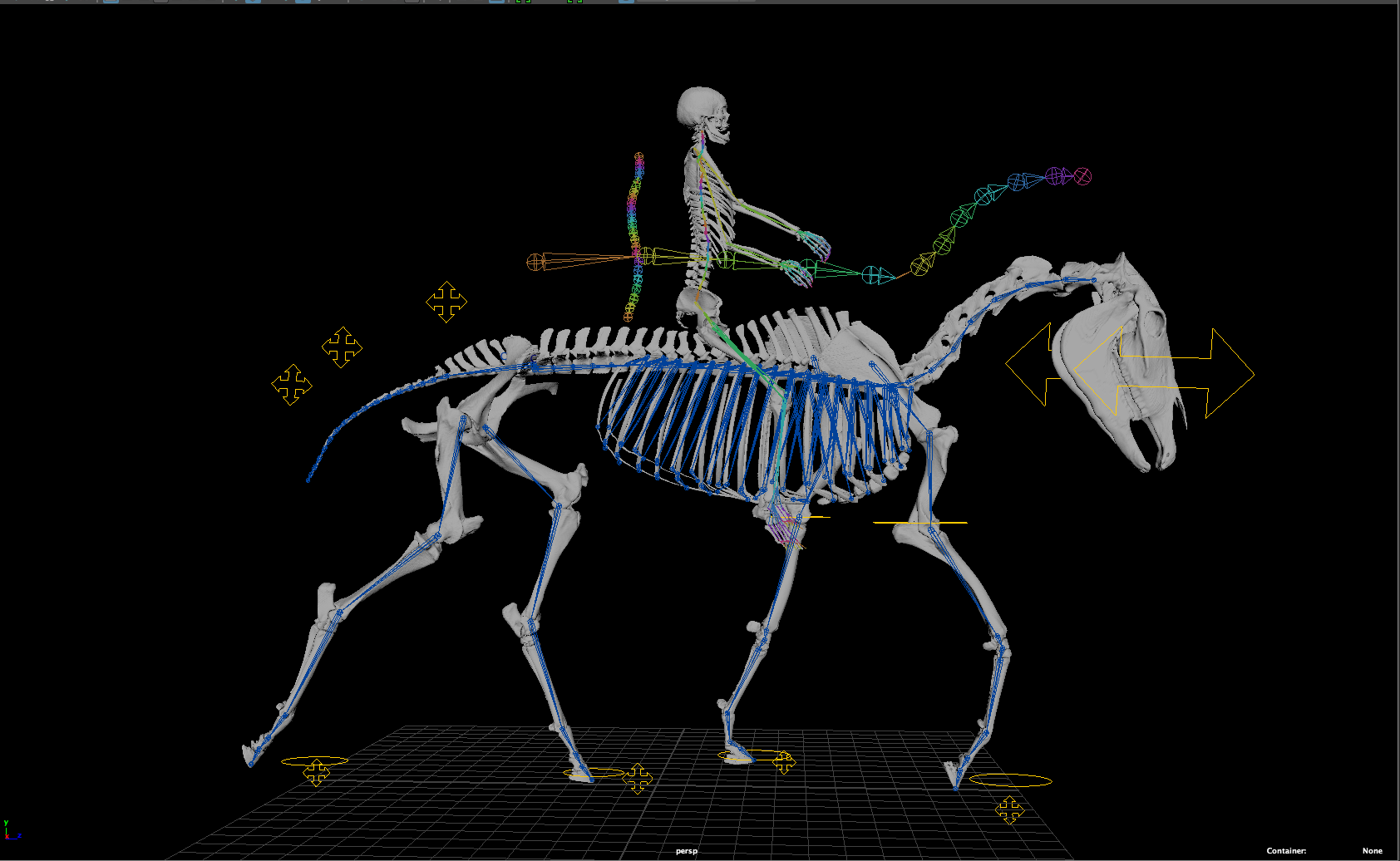Image resolution: width=1400 pixels, height=861 pixels.
Task: Select the middle four-arrow control left of the tail
Action: click(x=343, y=347)
